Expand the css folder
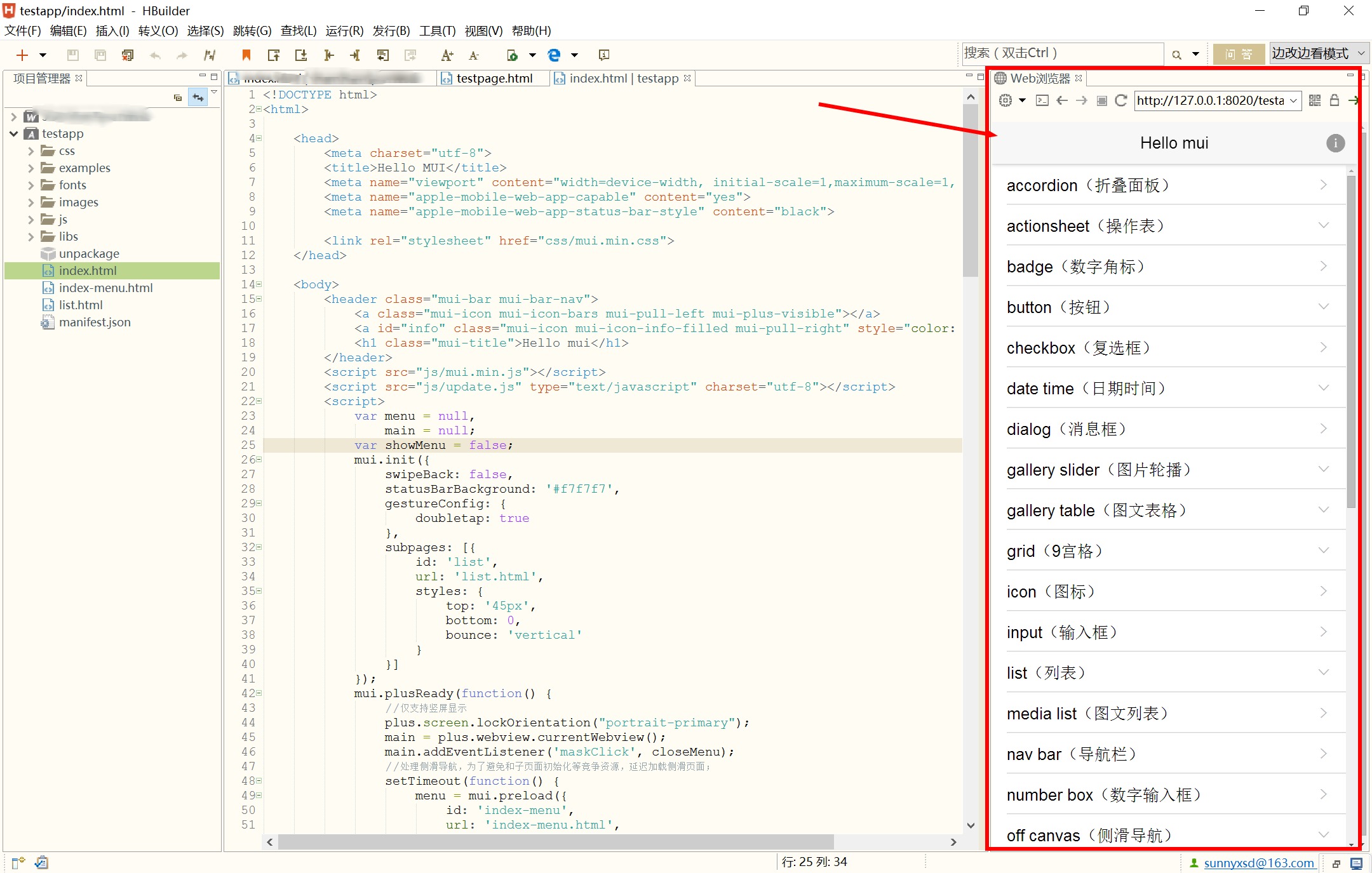The image size is (1372, 873). (x=30, y=150)
